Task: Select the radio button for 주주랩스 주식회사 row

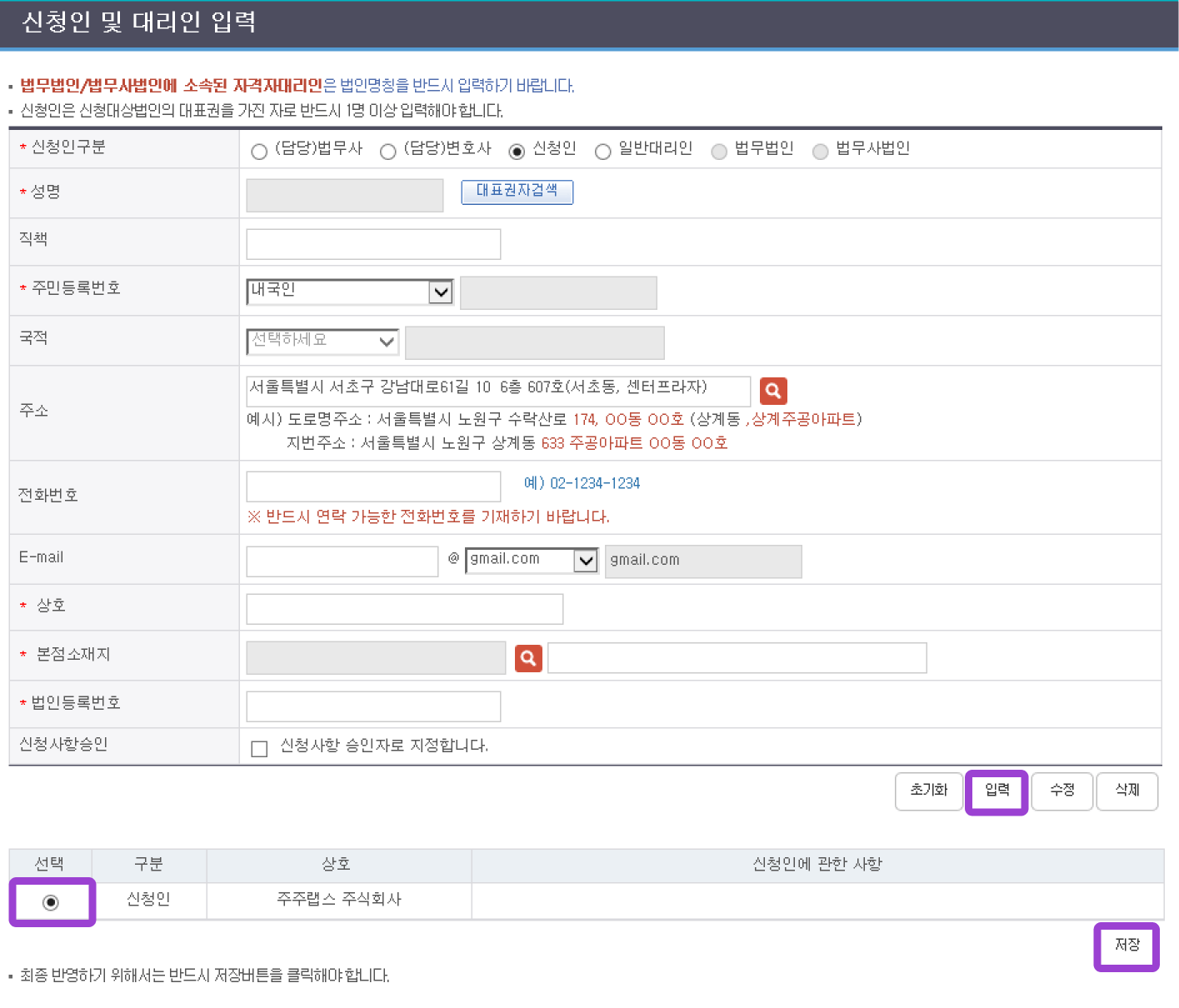Action: tap(52, 901)
